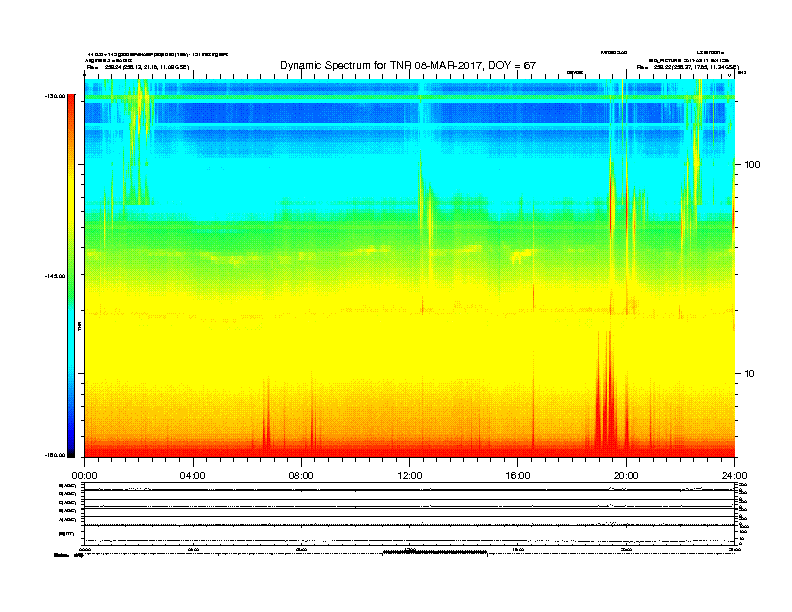
Task: Click the 10 frequency axis label
Action: click(x=750, y=374)
